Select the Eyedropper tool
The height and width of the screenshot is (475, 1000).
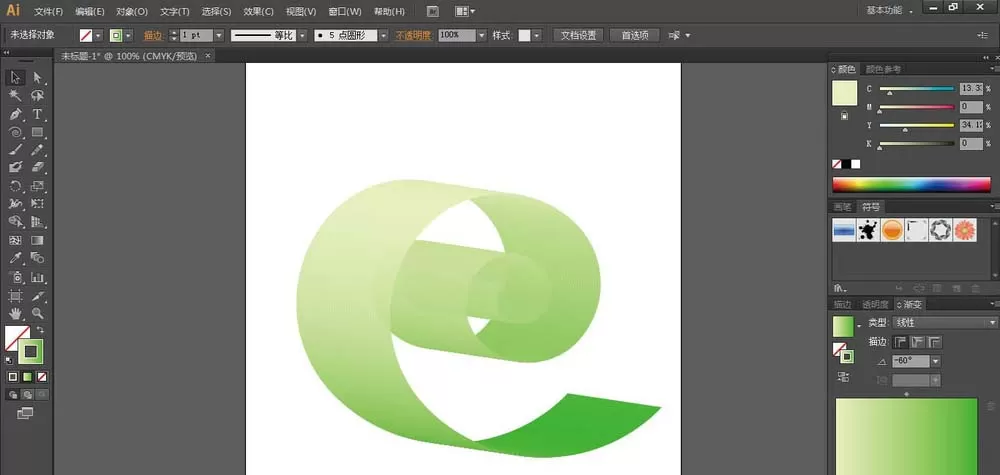(x=15, y=258)
